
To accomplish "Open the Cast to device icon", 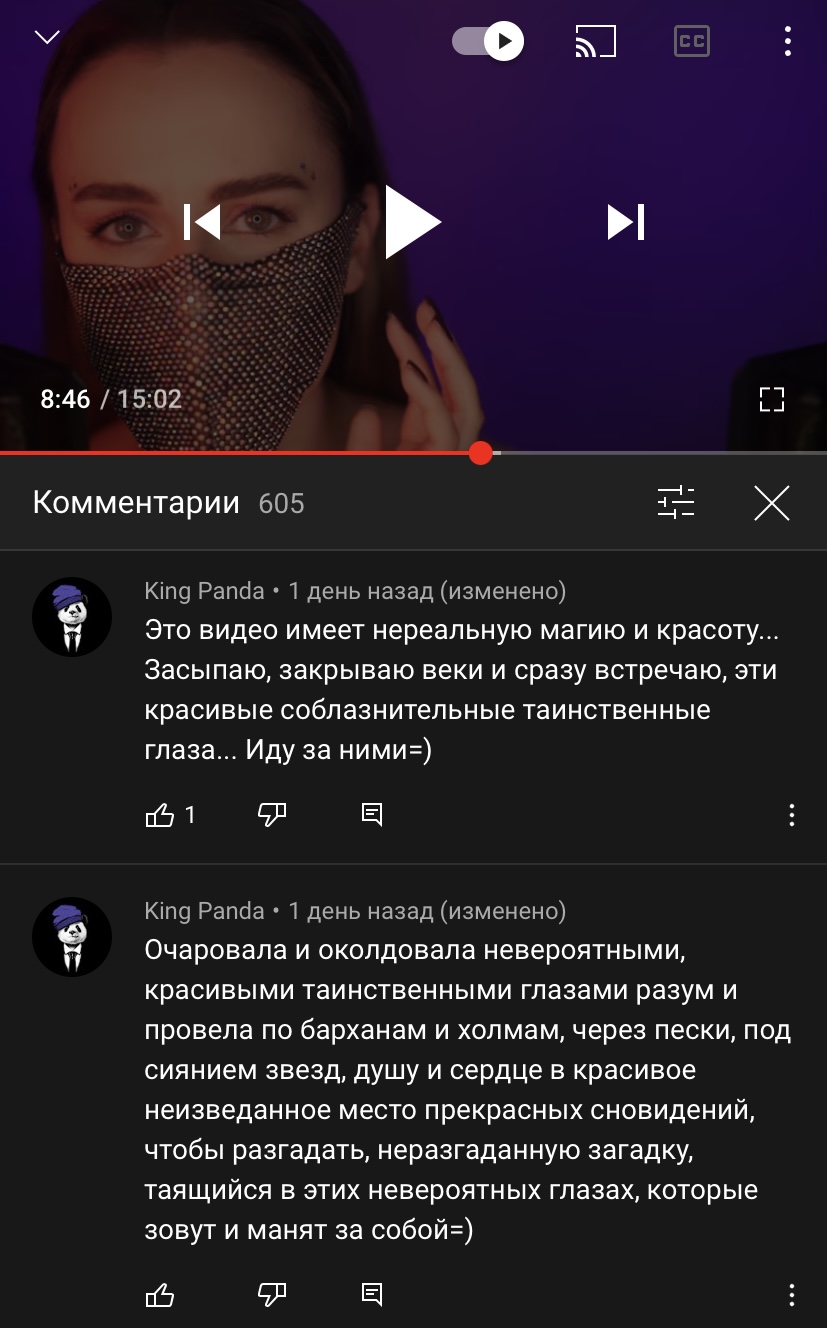I will pos(596,41).
